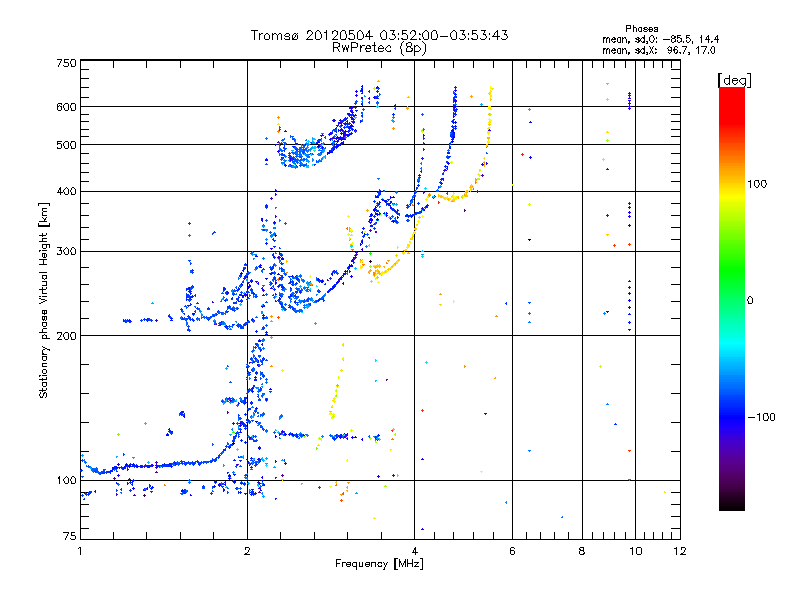
Task: Click the y-axis tick label 400
Action: pyautogui.click(x=67, y=192)
